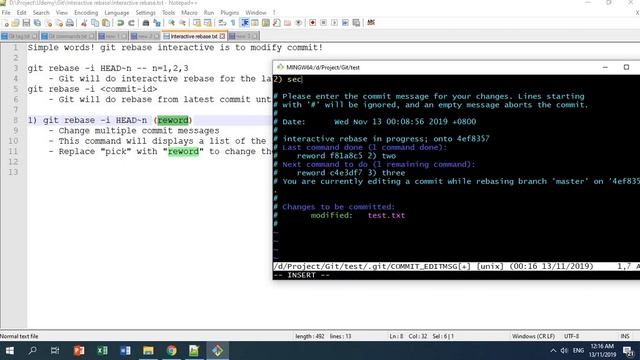Click the Print toolbar icon
Screen dimensions: 640x360
70,23
